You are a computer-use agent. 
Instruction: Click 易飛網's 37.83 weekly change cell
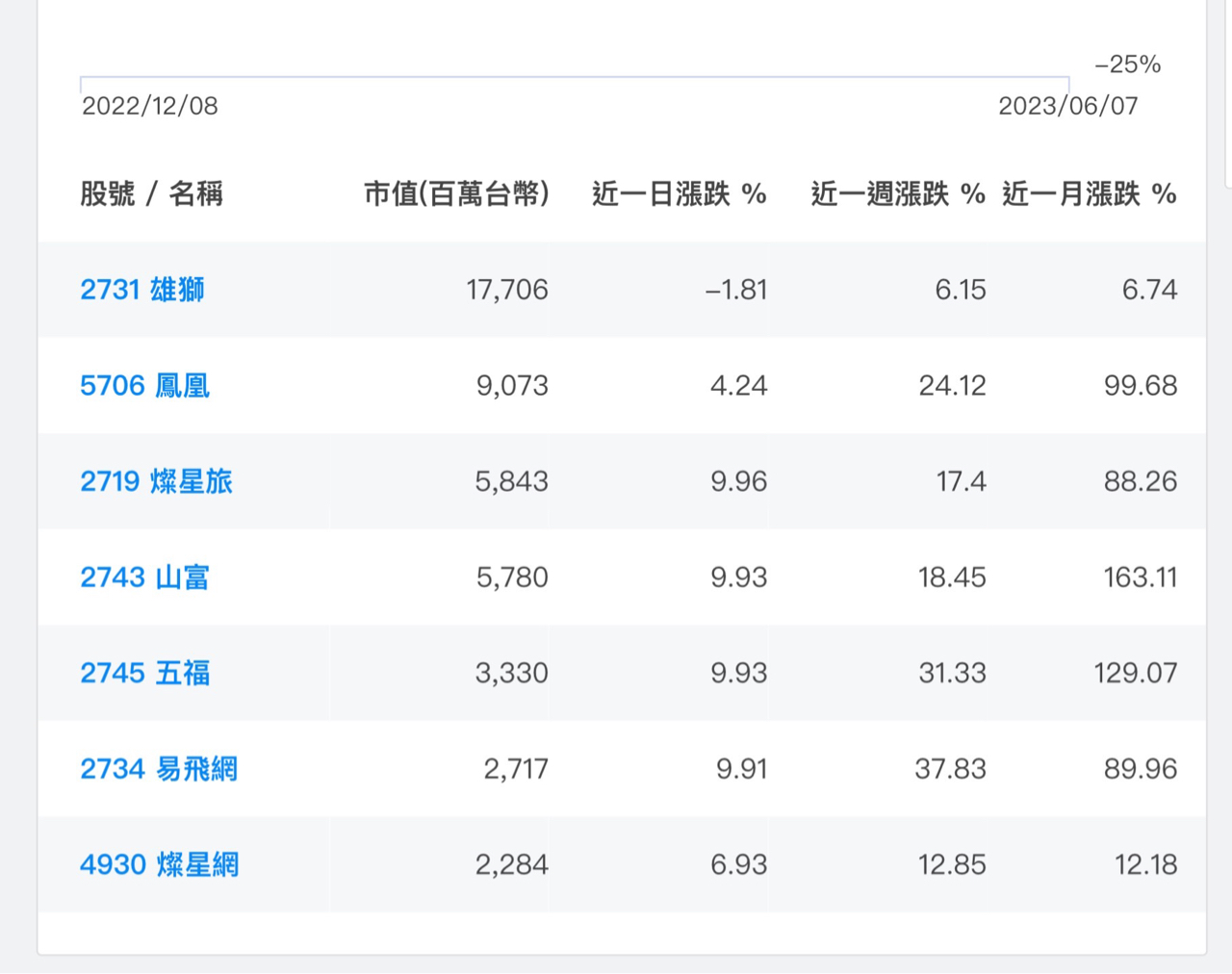coord(950,769)
